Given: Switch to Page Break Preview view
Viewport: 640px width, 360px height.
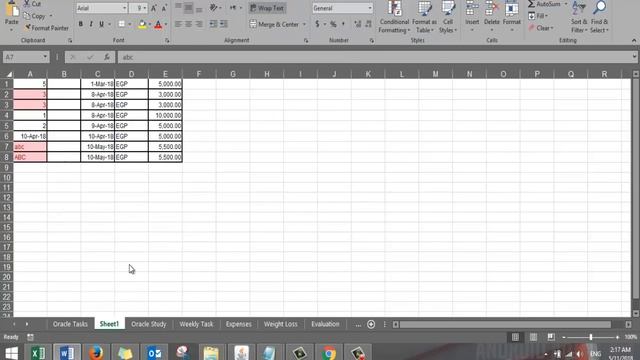Looking at the screenshot, I should (551, 337).
